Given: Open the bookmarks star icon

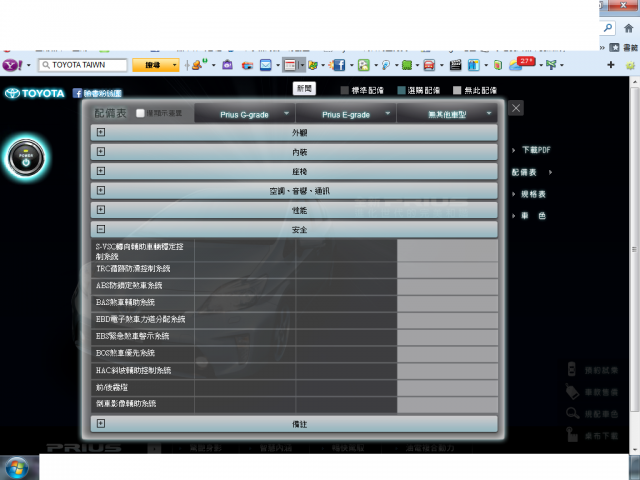Looking at the screenshot, I should coord(614,48).
